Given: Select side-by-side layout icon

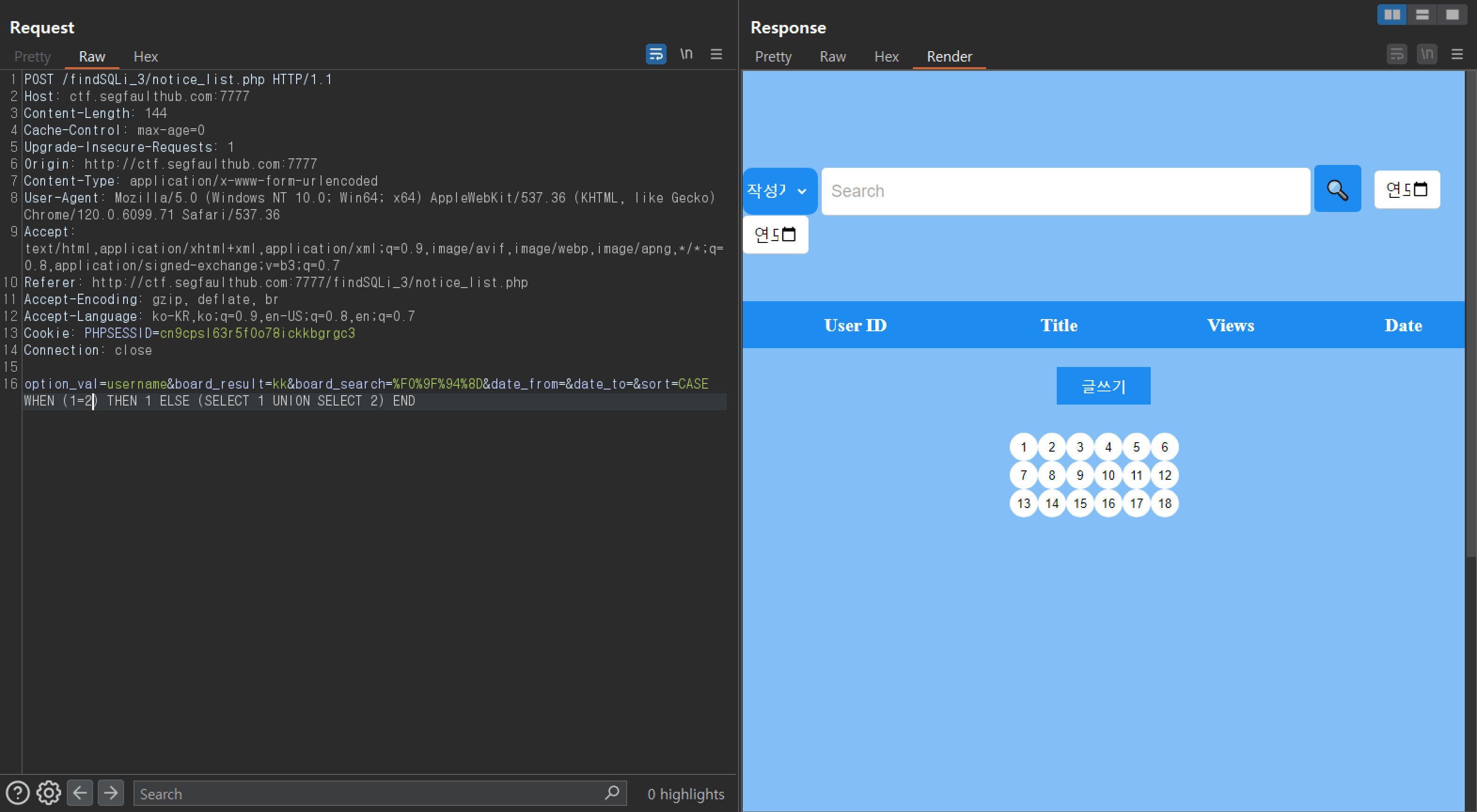Looking at the screenshot, I should point(1391,15).
